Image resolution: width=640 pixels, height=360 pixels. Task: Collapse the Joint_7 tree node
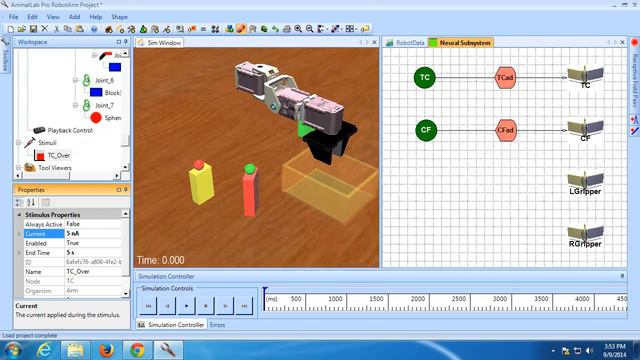tap(76, 105)
